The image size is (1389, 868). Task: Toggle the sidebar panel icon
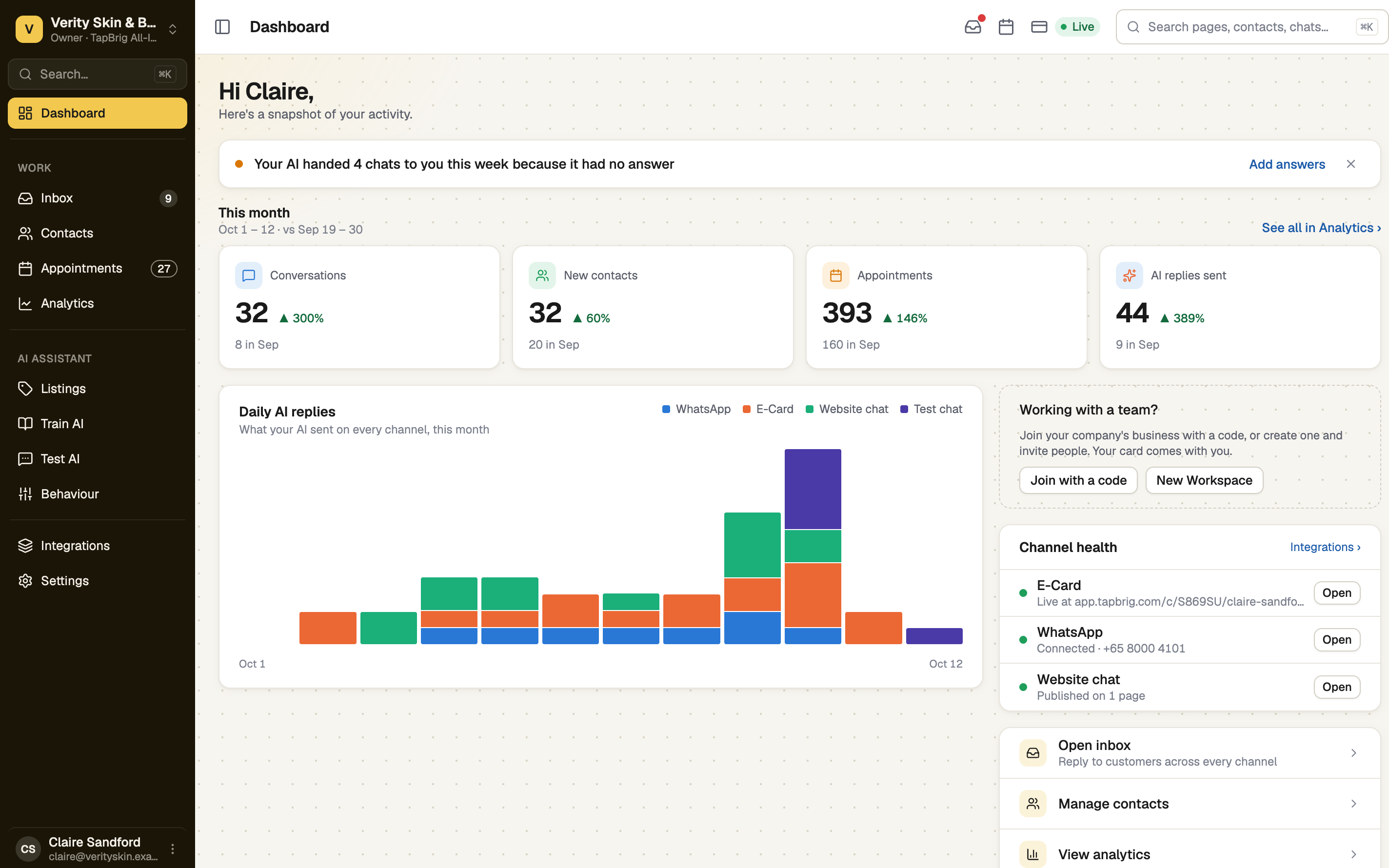pyautogui.click(x=222, y=27)
